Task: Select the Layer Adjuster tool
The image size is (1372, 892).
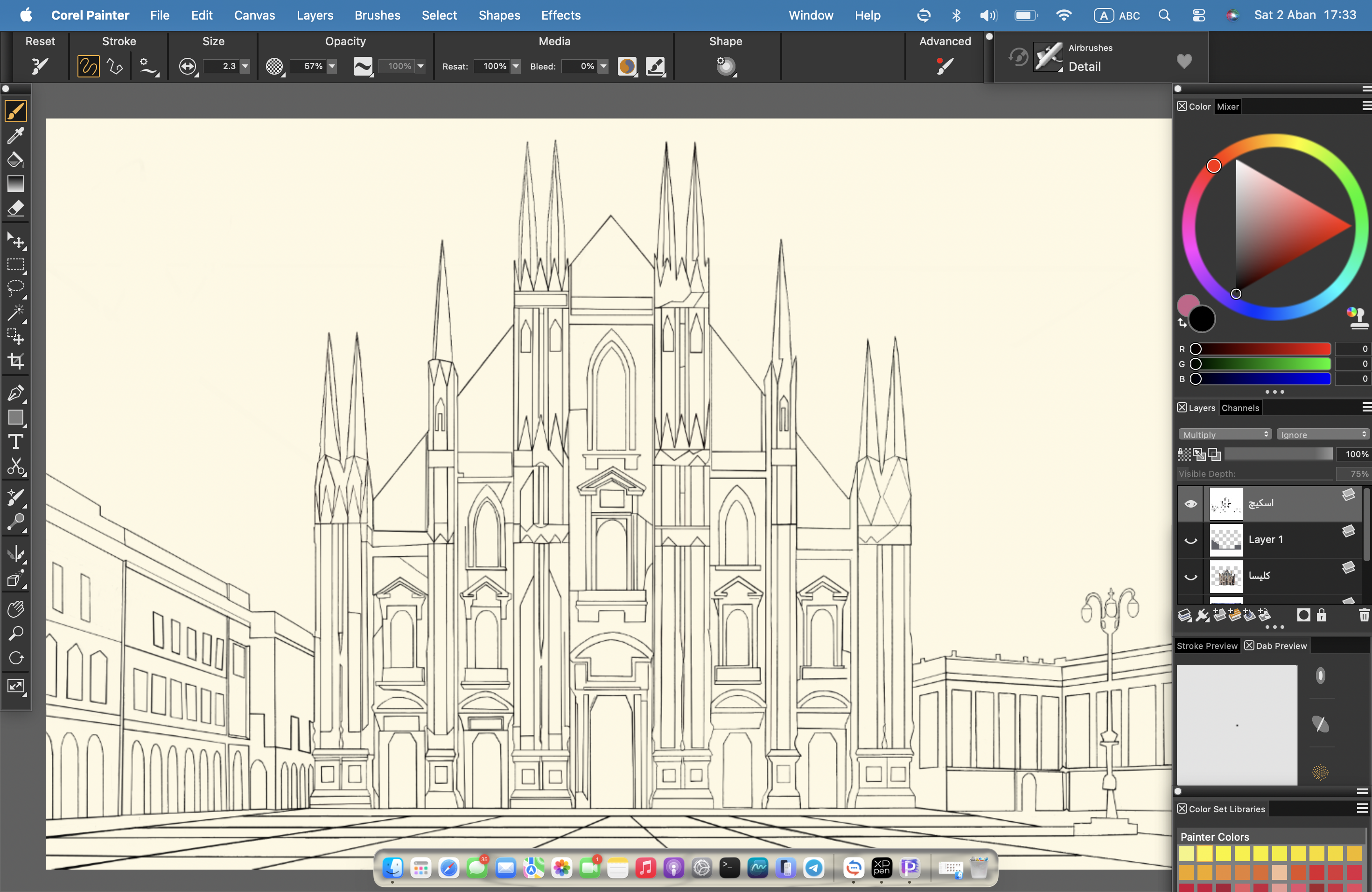Action: click(16, 240)
